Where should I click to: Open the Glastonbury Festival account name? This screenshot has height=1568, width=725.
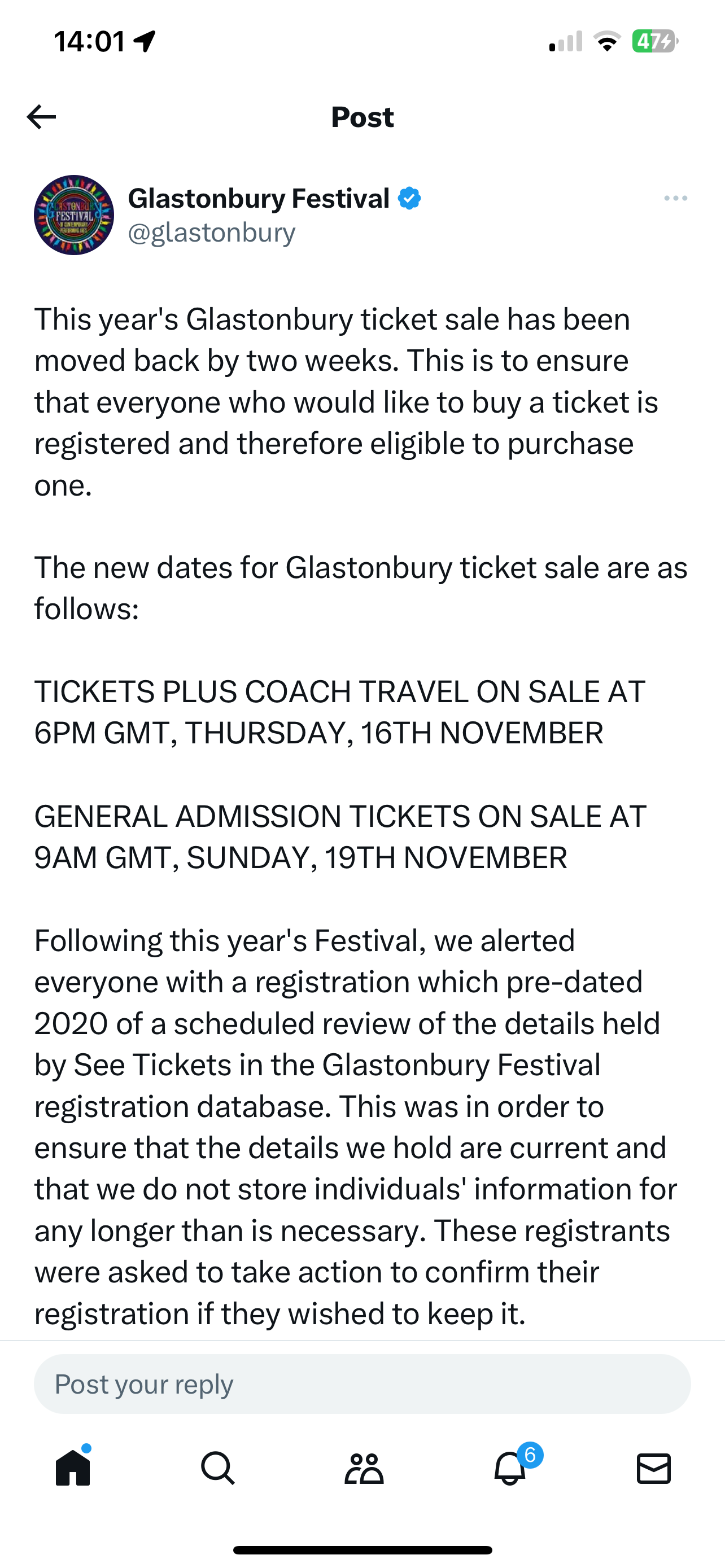(259, 199)
